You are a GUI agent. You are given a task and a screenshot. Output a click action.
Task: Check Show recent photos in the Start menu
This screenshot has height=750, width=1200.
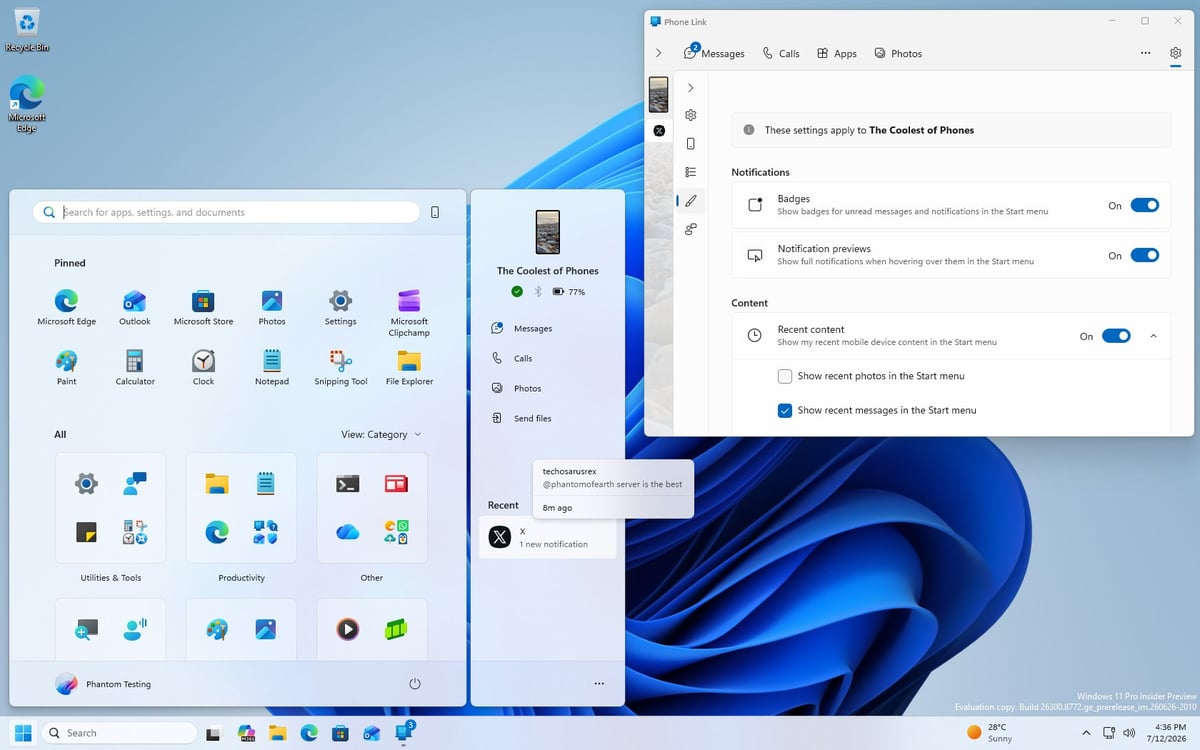click(785, 376)
